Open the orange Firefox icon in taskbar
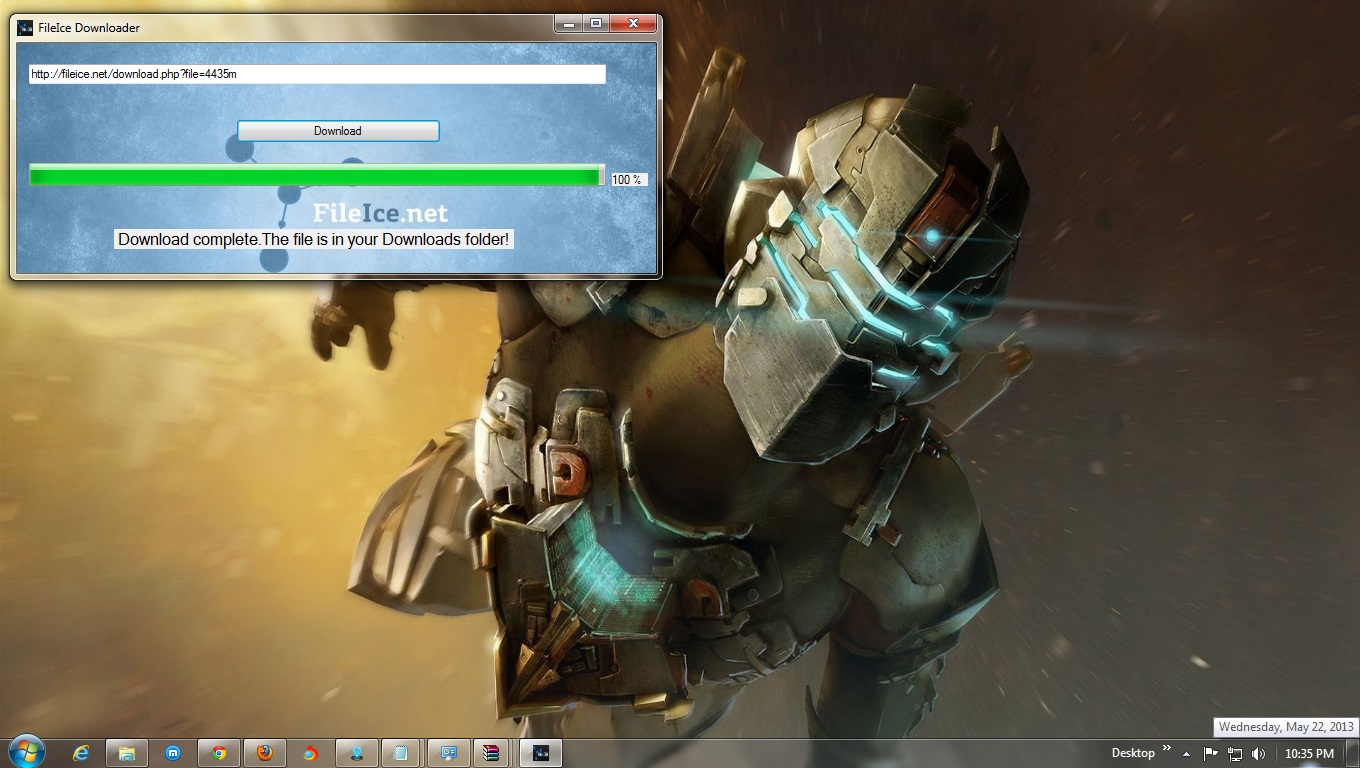 click(x=265, y=753)
